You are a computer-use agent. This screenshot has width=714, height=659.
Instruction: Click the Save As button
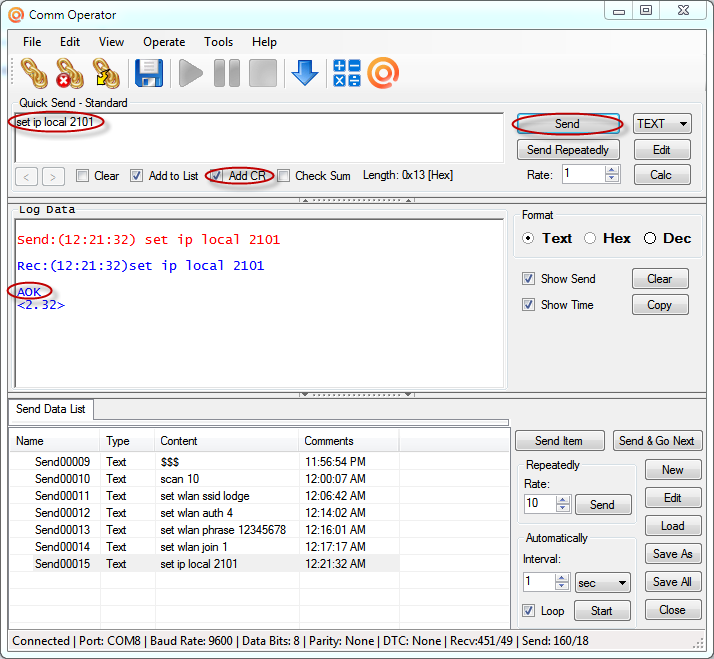(x=673, y=554)
